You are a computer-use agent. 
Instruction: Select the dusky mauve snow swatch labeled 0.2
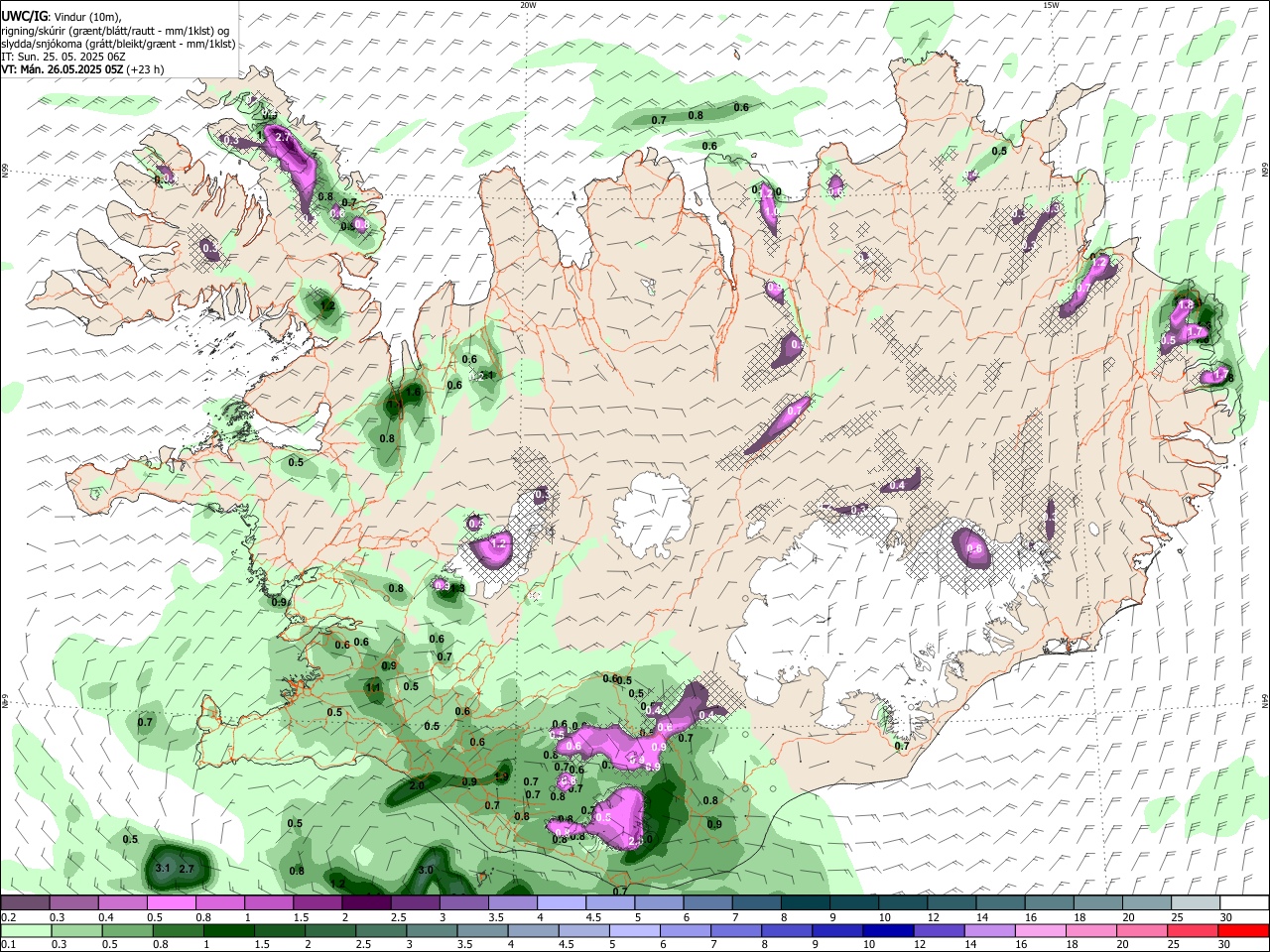pyautogui.click(x=25, y=903)
